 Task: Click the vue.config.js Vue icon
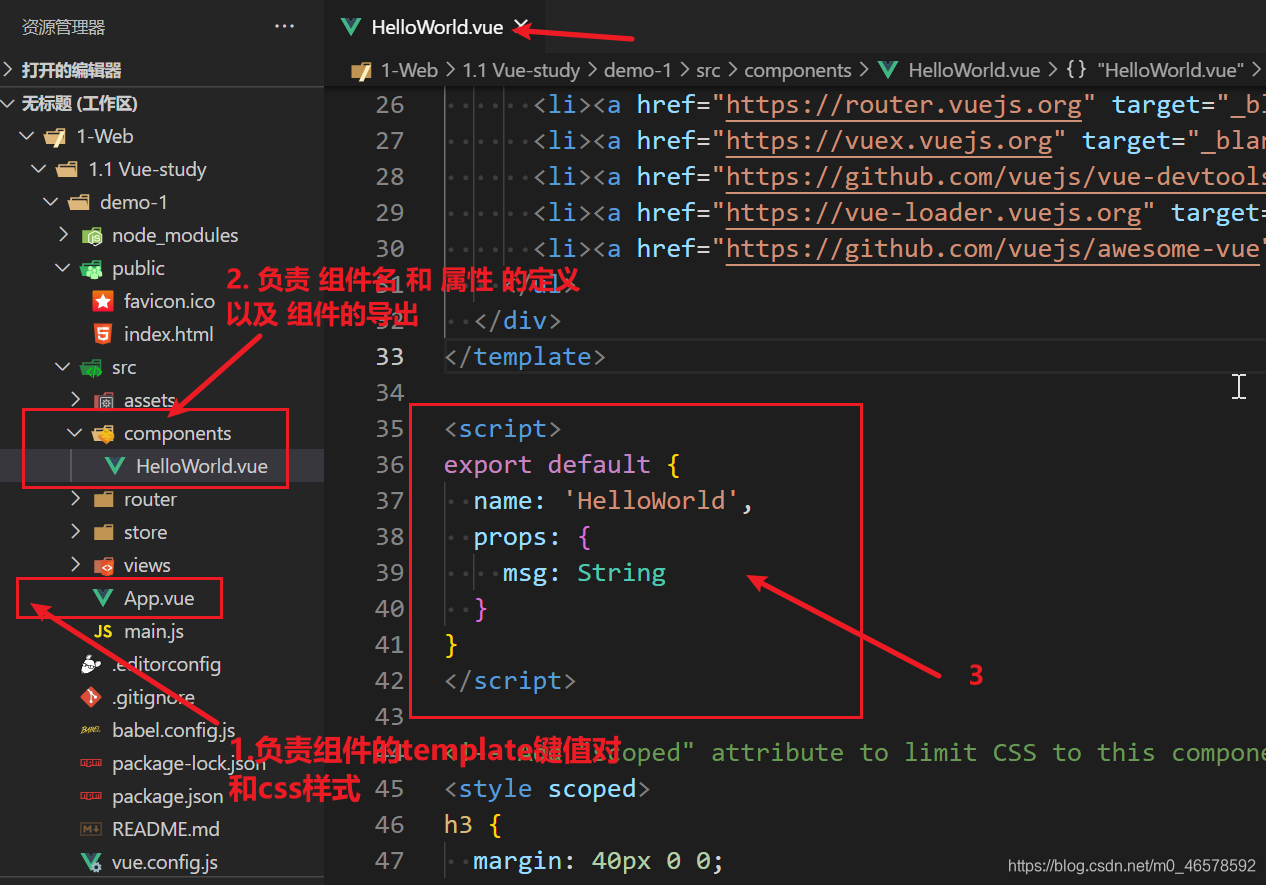(x=91, y=862)
